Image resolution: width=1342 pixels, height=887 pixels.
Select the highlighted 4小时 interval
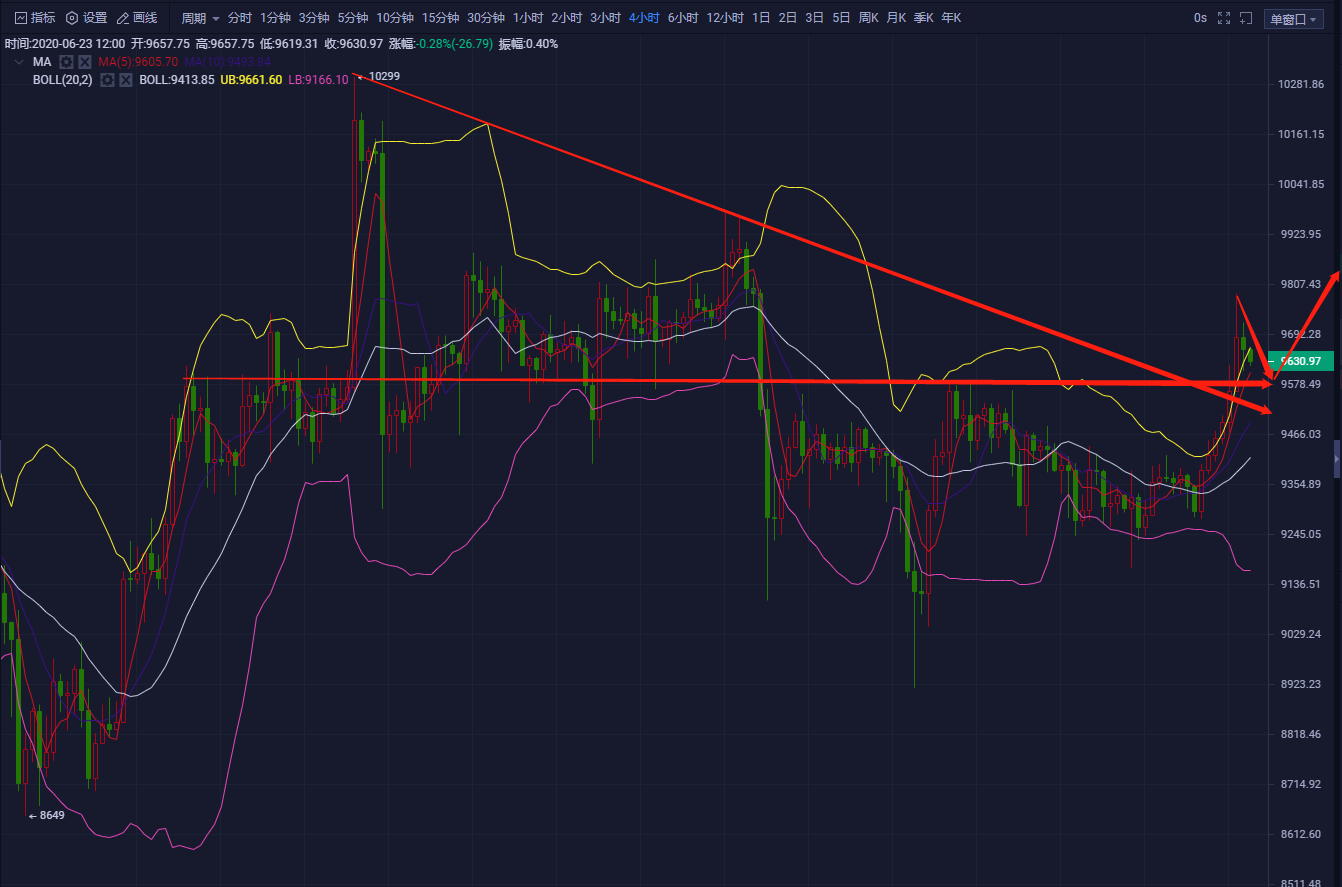click(645, 18)
